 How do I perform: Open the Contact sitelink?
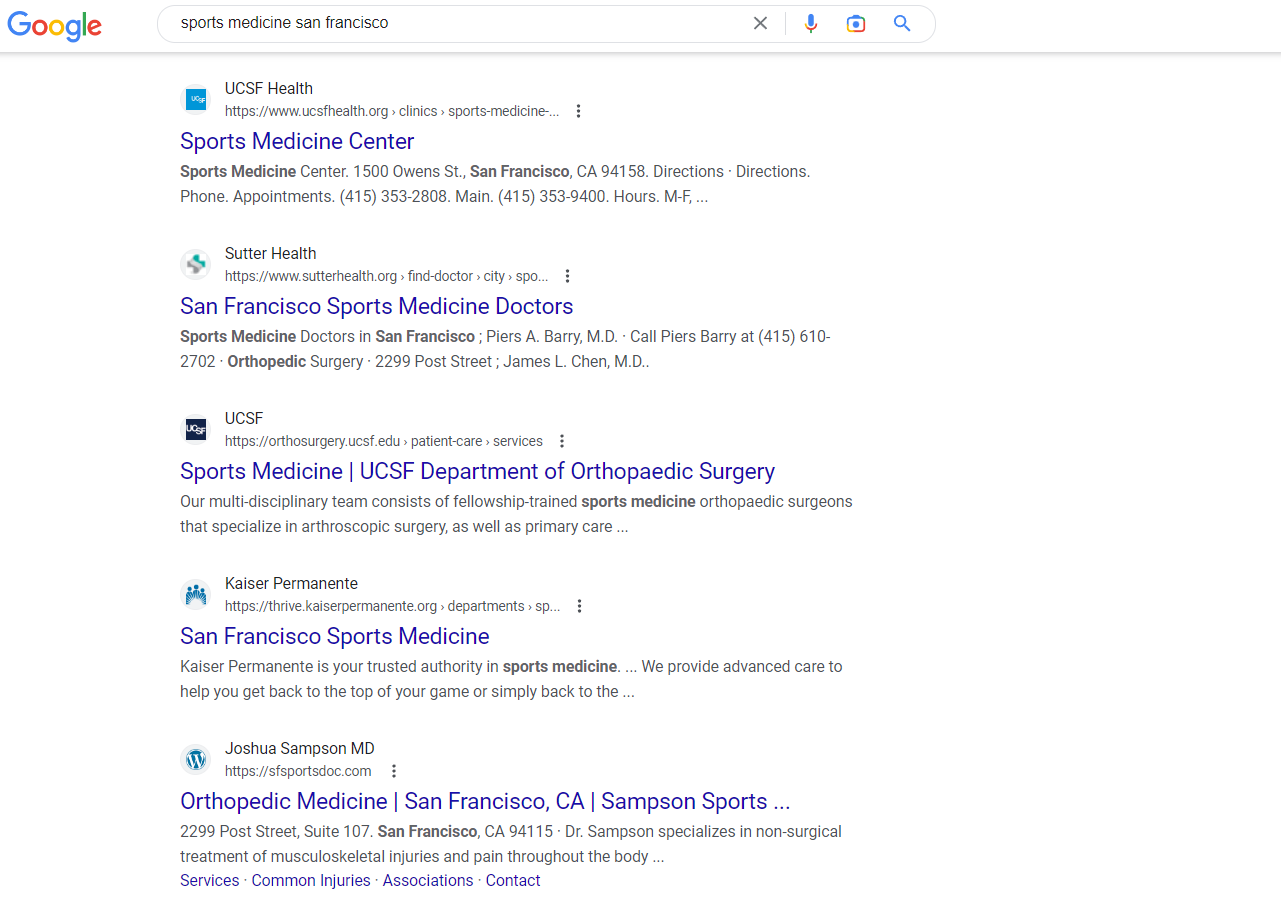pyautogui.click(x=513, y=881)
